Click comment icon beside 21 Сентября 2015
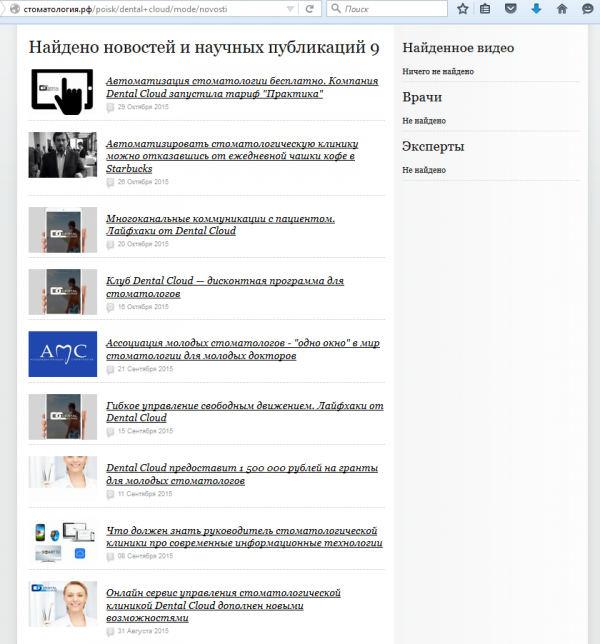 click(x=110, y=370)
